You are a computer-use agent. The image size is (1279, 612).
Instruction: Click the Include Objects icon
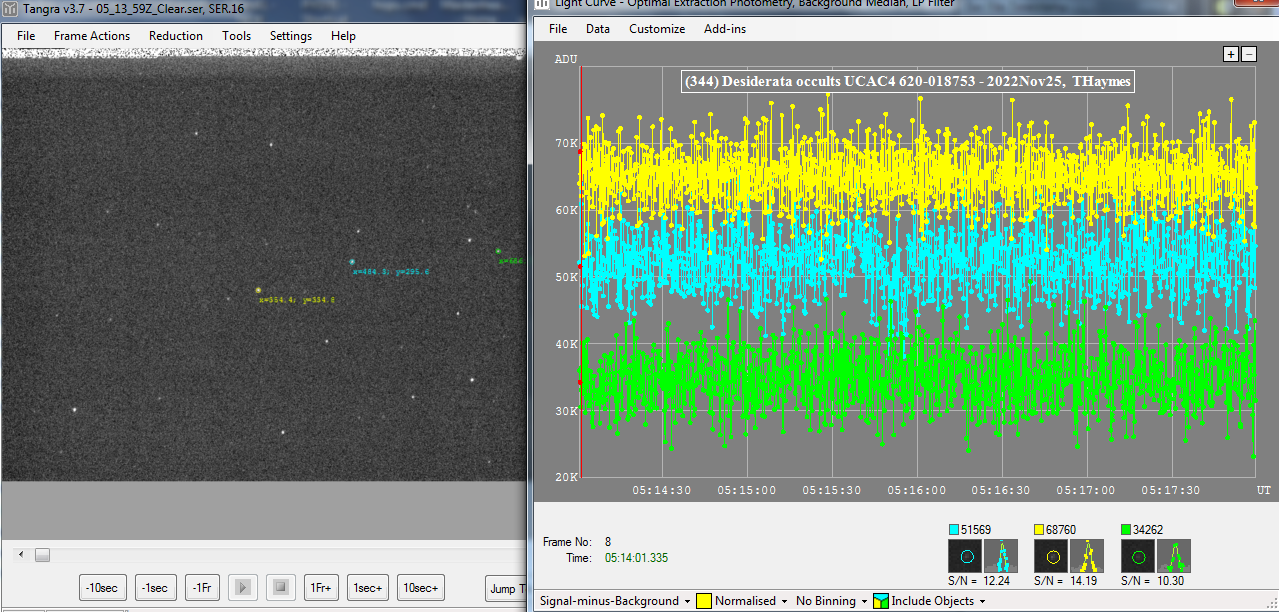881,601
